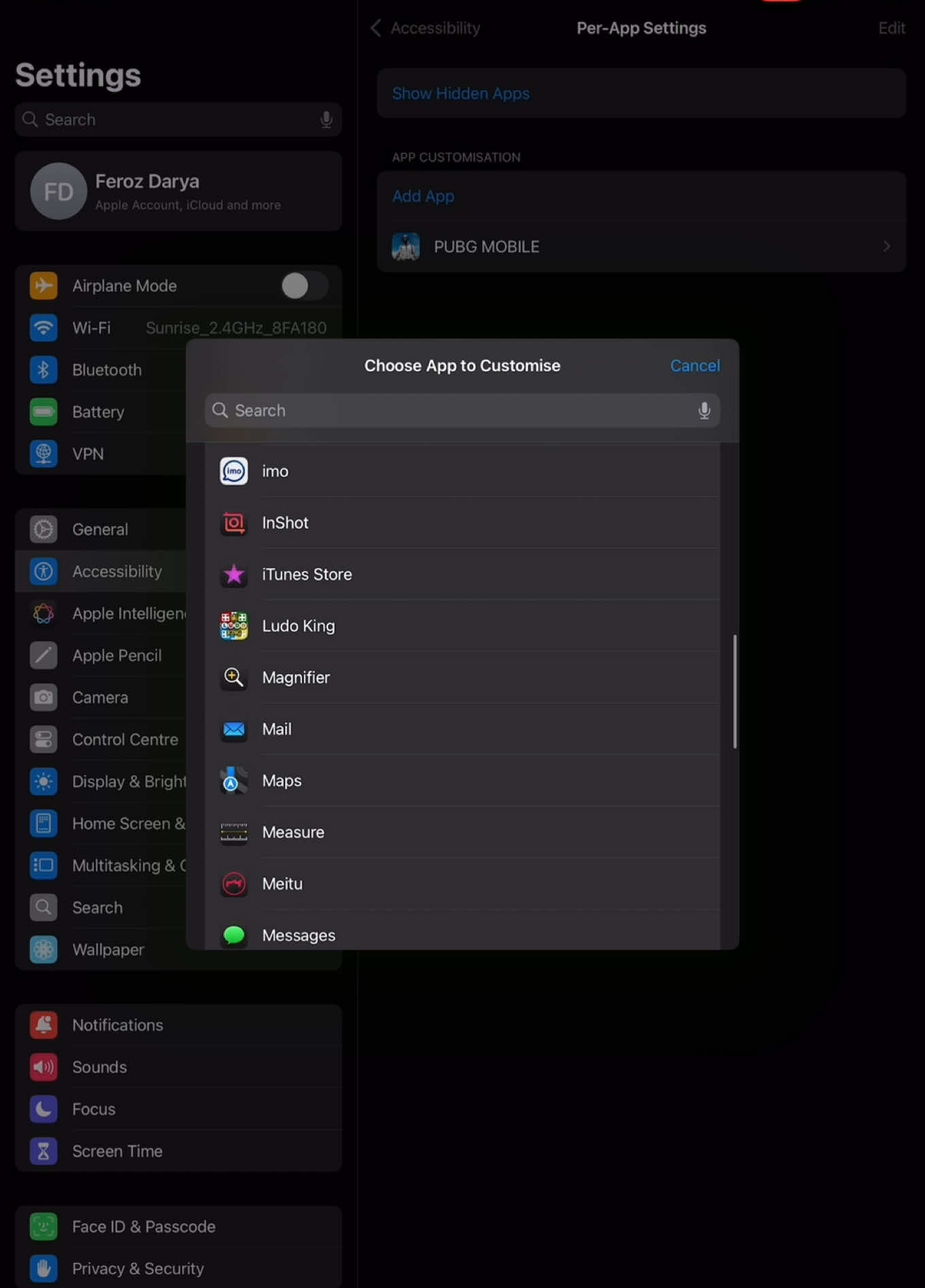Open Home Screen settings entry
Image resolution: width=925 pixels, height=1288 pixels.
[x=101, y=824]
